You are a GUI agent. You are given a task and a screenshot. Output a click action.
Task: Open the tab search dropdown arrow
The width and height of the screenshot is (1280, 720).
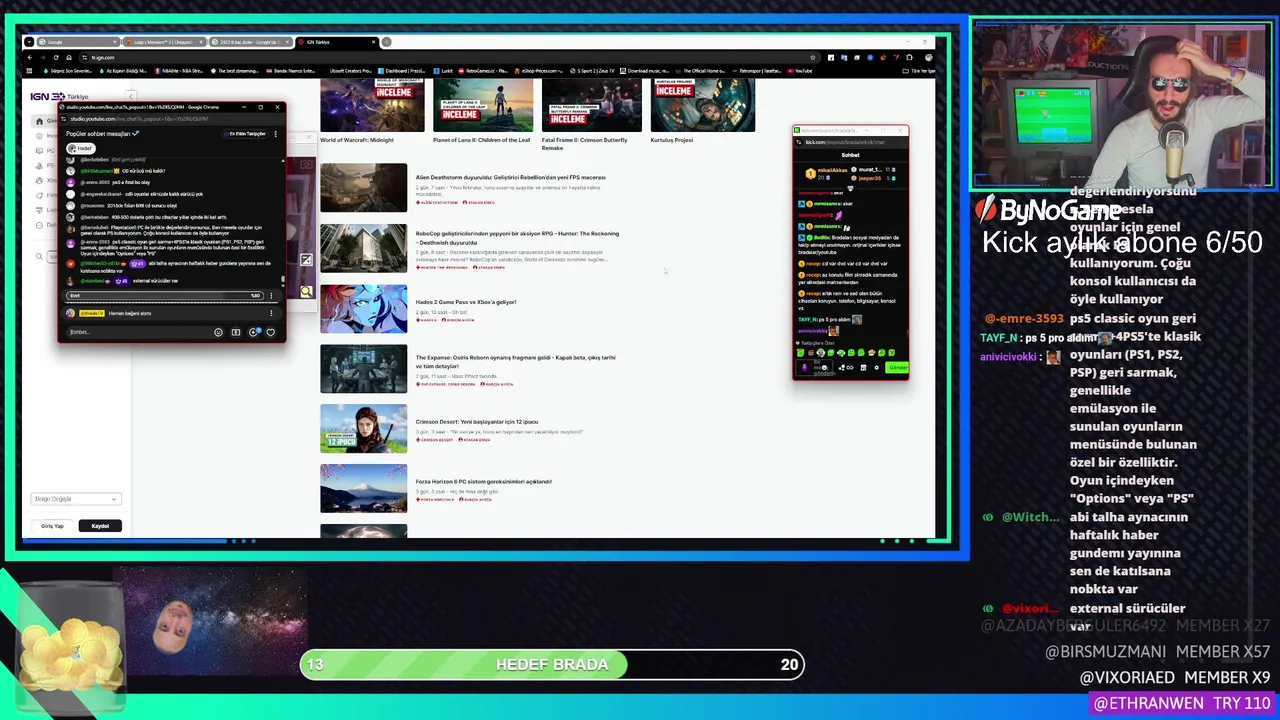(28, 42)
